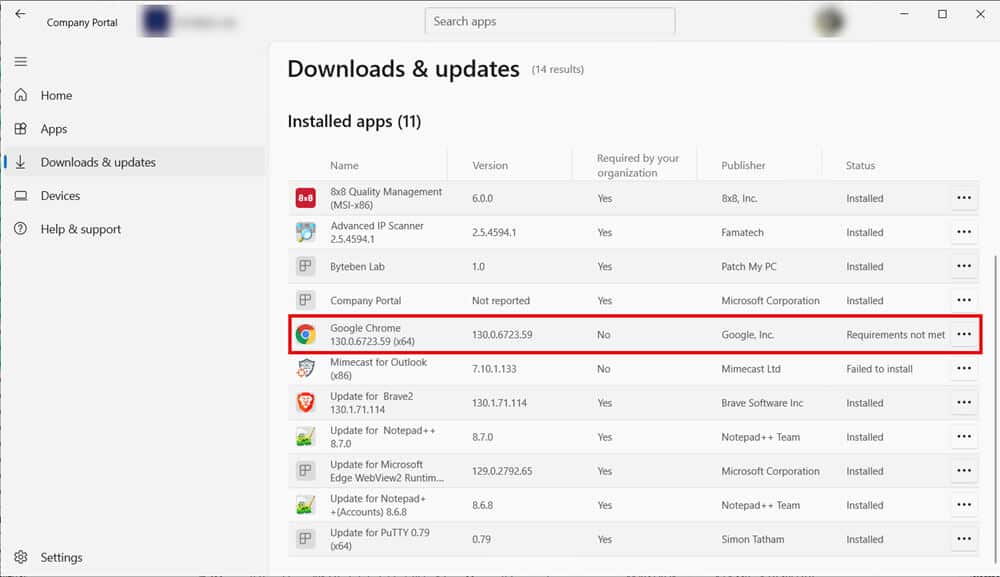Open the hamburger navigation menu
1000x577 pixels.
[x=20, y=62]
